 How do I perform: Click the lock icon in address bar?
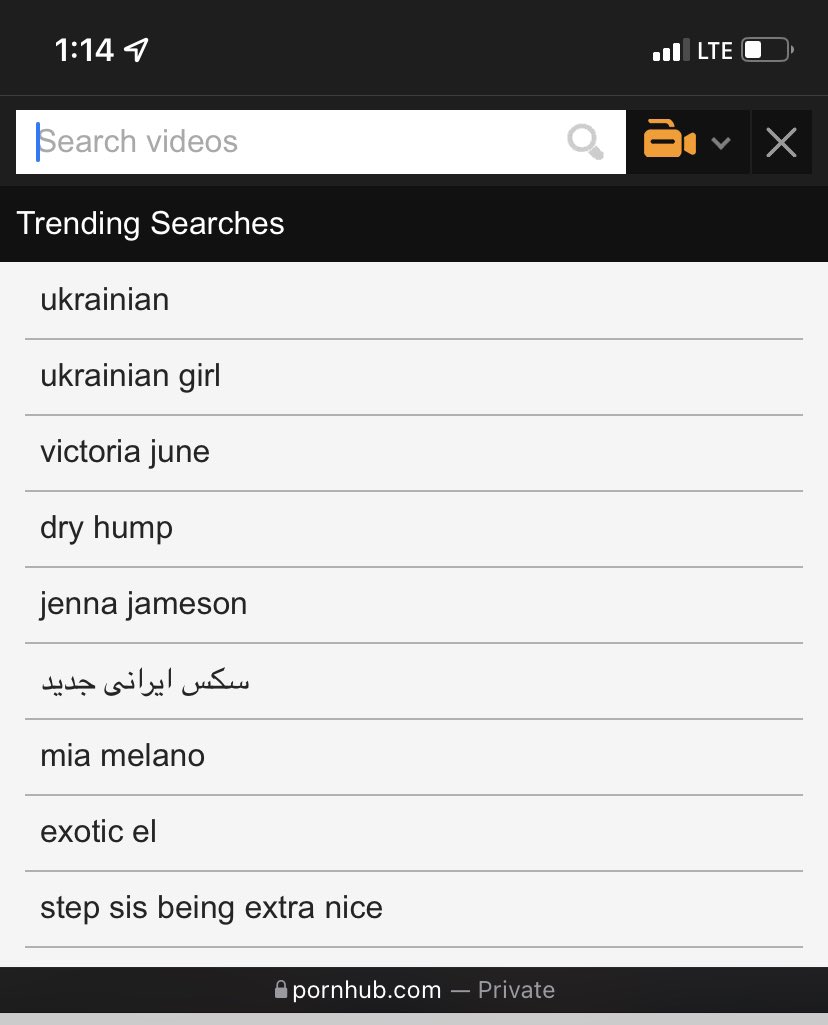pos(281,991)
